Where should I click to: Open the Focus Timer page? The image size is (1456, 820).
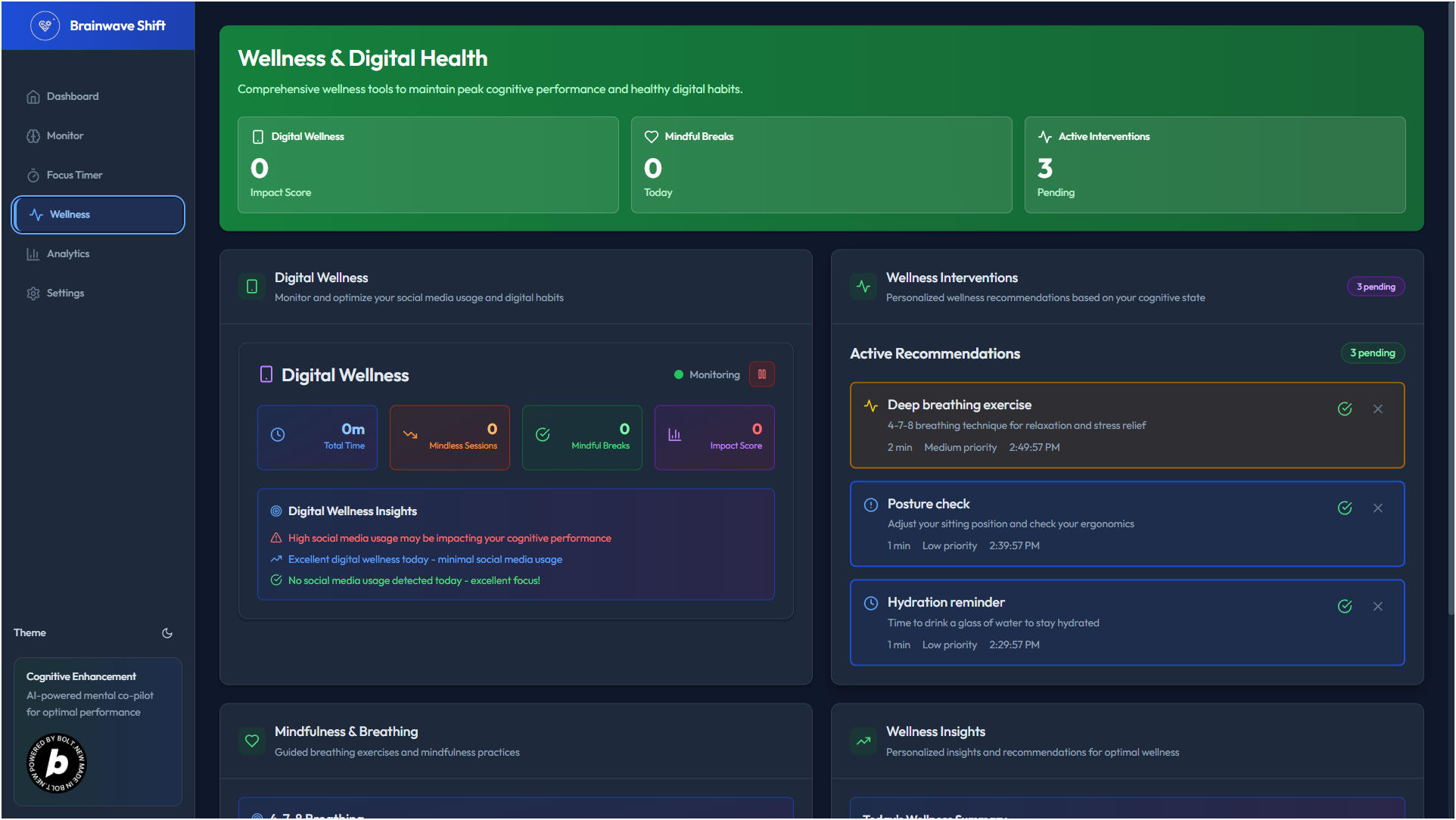pos(74,175)
